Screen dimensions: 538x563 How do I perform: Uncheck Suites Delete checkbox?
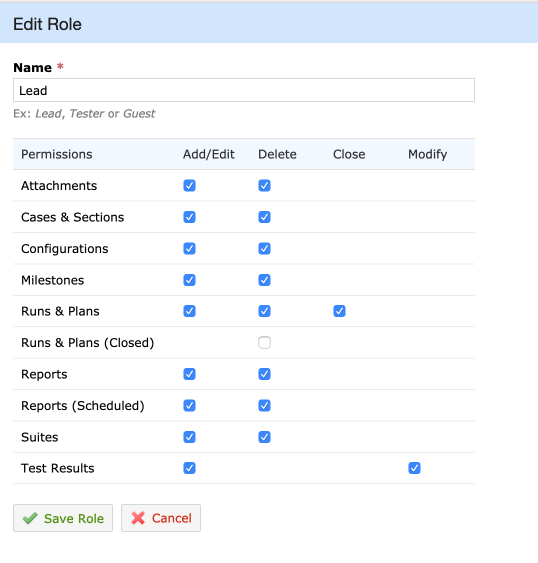click(x=264, y=437)
